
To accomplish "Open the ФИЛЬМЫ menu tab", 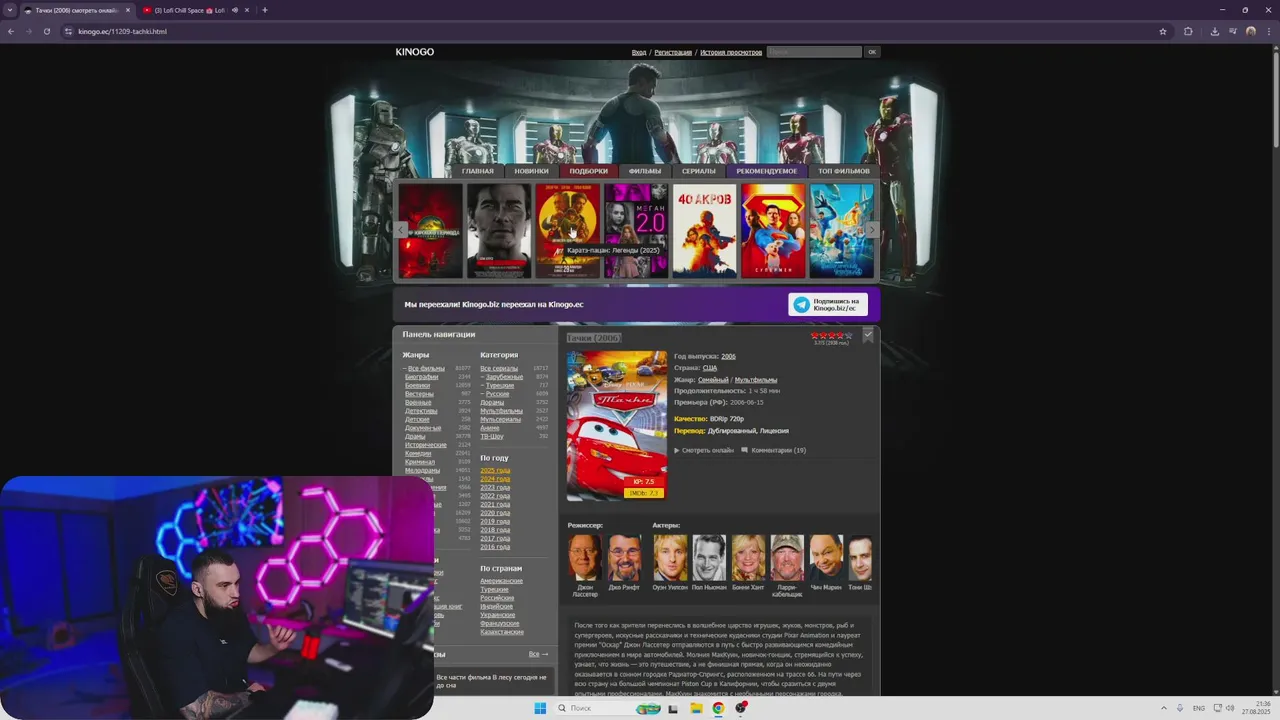I will (x=645, y=171).
